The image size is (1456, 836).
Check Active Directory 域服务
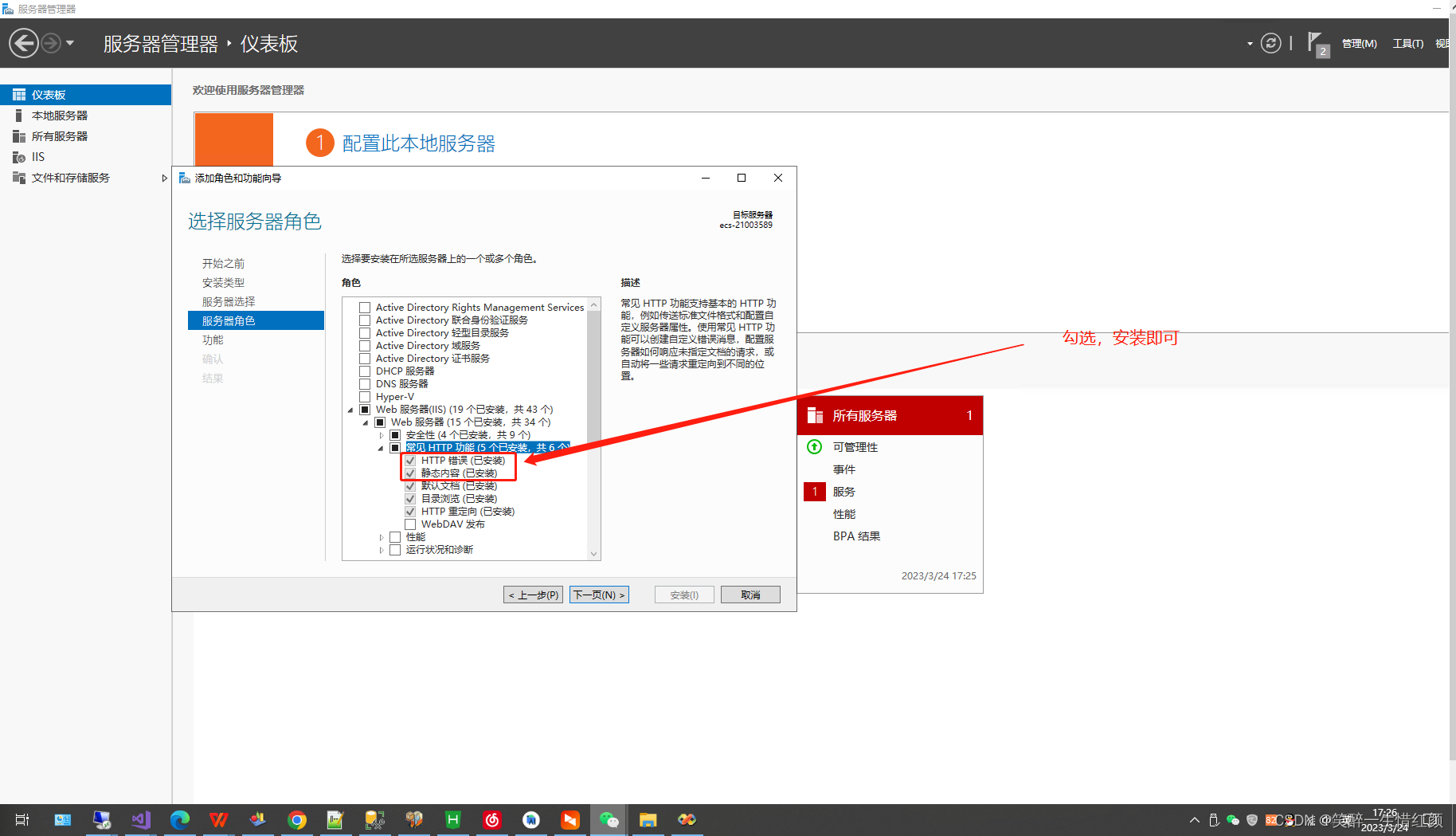[x=365, y=346]
